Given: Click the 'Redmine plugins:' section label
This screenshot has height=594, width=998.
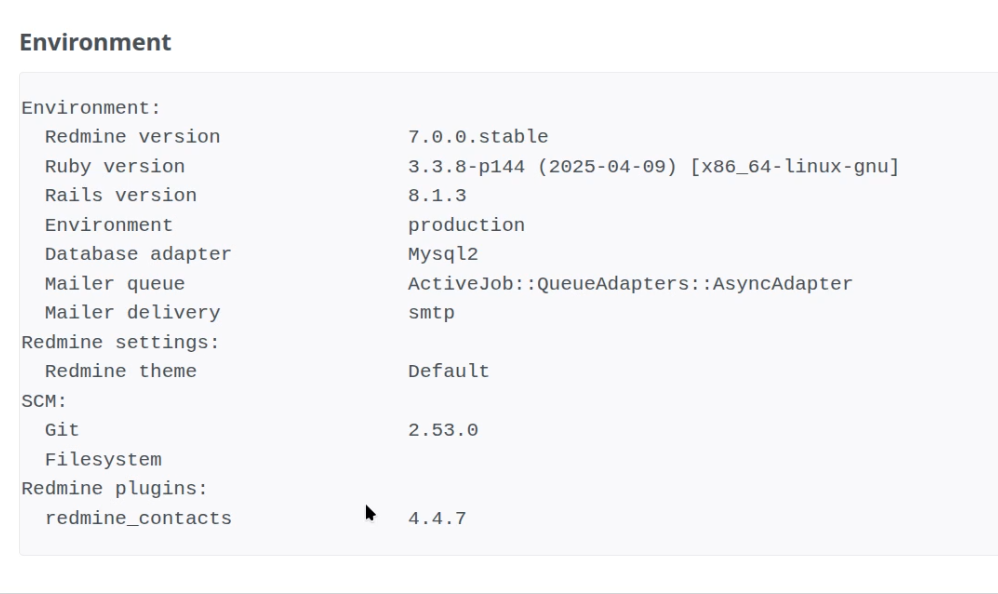Looking at the screenshot, I should [x=115, y=488].
